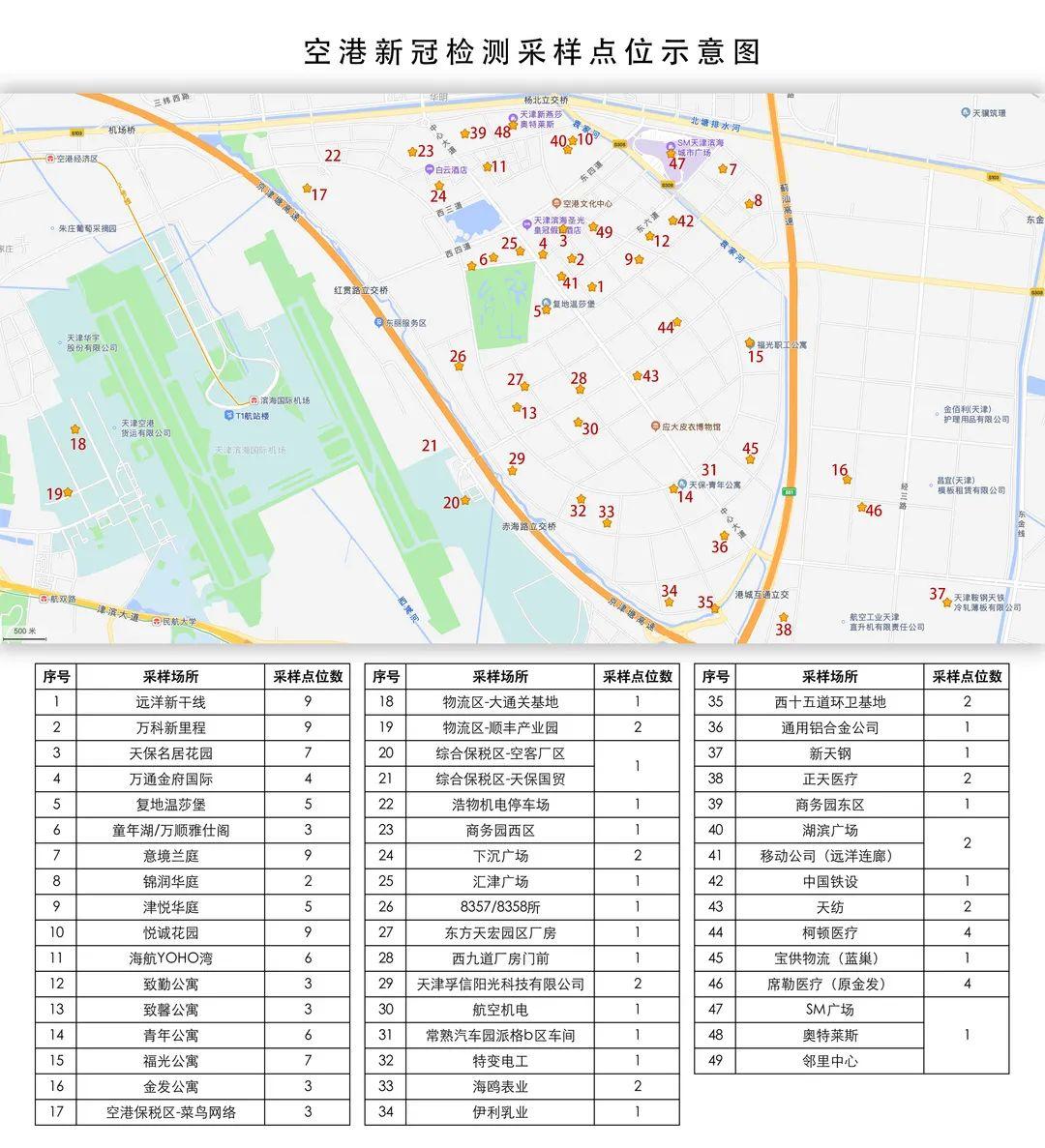
Task: Click the 远洋新干线 row in the table
Action: pyautogui.click(x=172, y=702)
